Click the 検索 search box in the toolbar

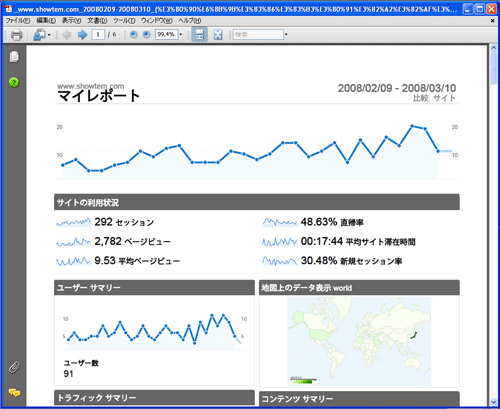click(x=258, y=34)
